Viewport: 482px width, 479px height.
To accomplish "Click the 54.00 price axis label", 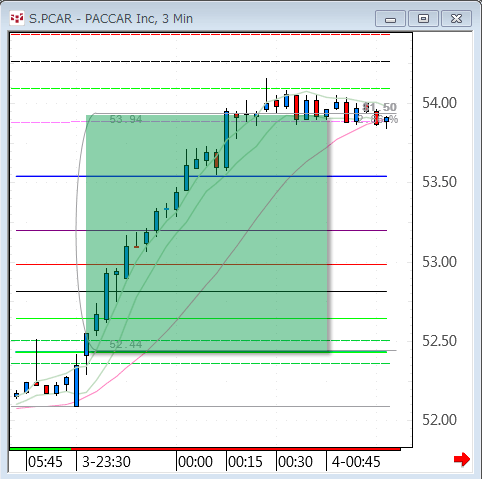I will [439, 103].
